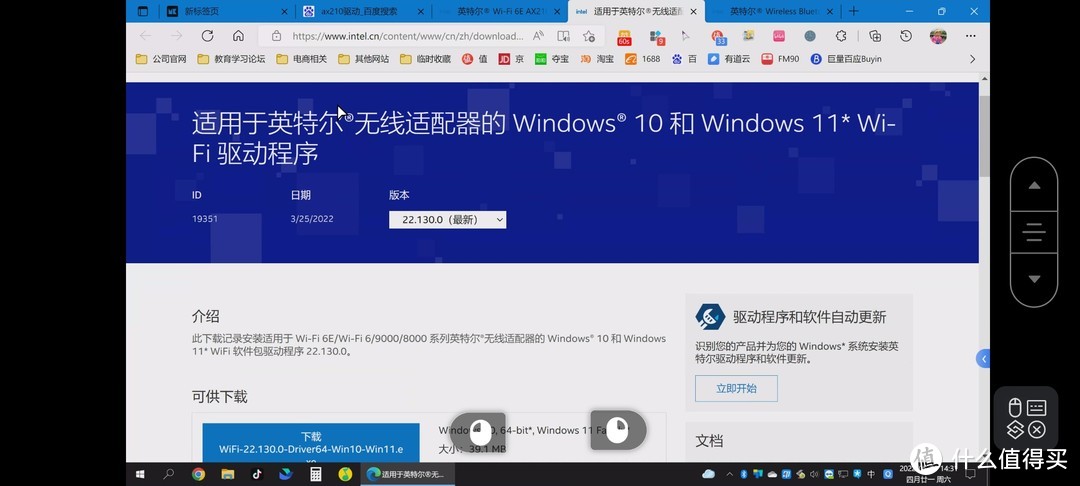Open immersive reader icon in address bar

click(x=563, y=36)
